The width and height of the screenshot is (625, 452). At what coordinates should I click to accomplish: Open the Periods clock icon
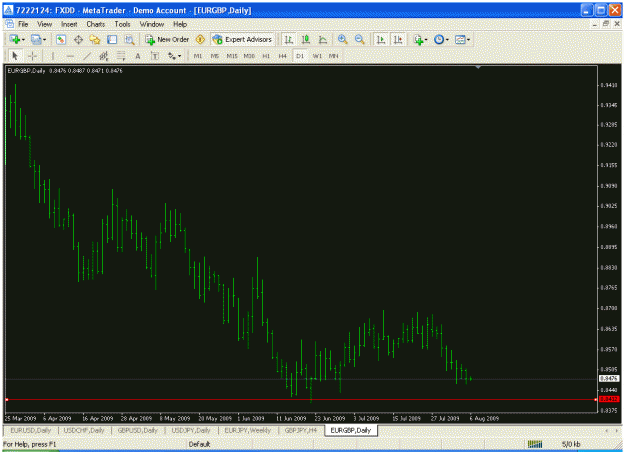coord(439,39)
